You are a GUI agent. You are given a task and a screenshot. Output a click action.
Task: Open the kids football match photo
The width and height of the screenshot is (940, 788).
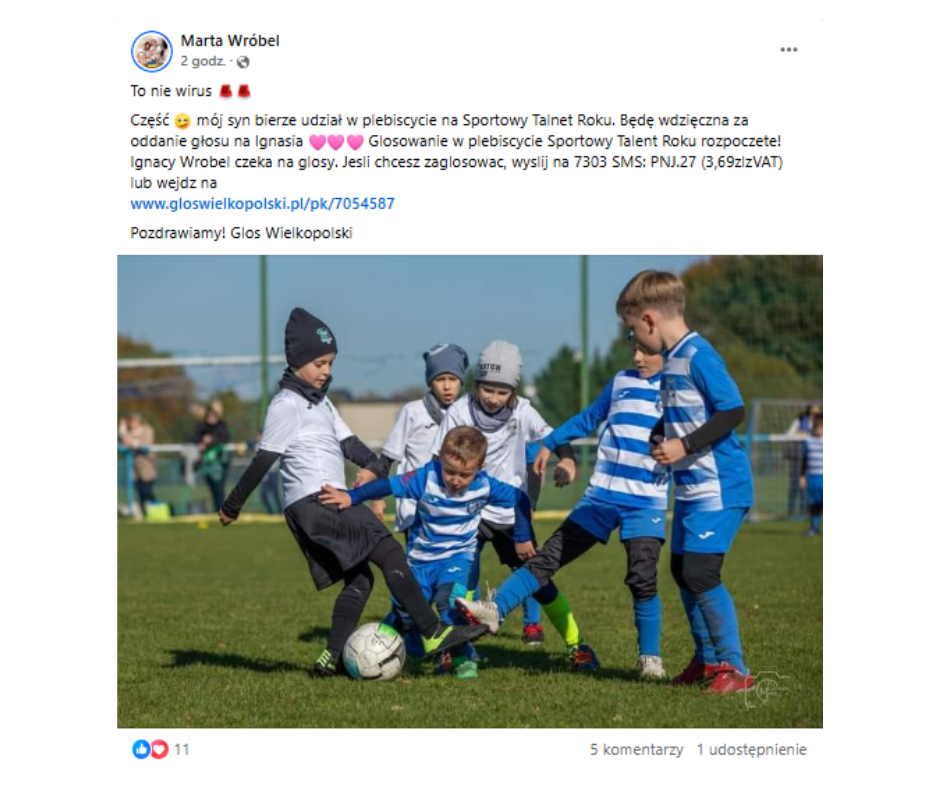pos(470,492)
